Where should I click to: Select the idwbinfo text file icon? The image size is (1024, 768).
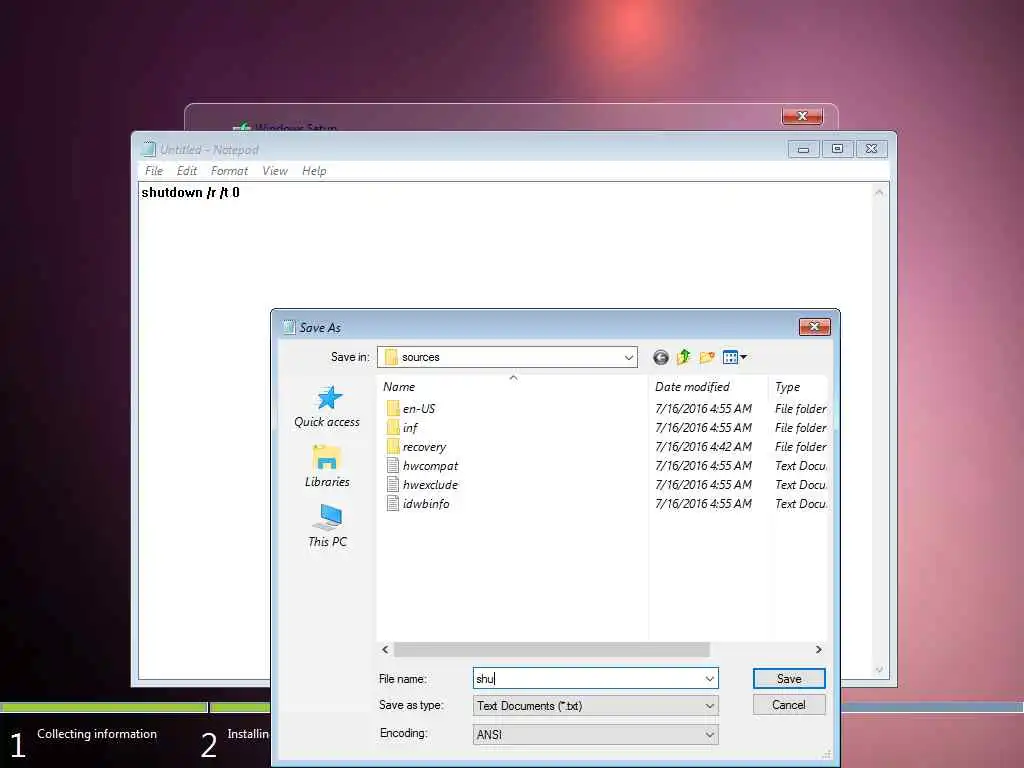392,504
